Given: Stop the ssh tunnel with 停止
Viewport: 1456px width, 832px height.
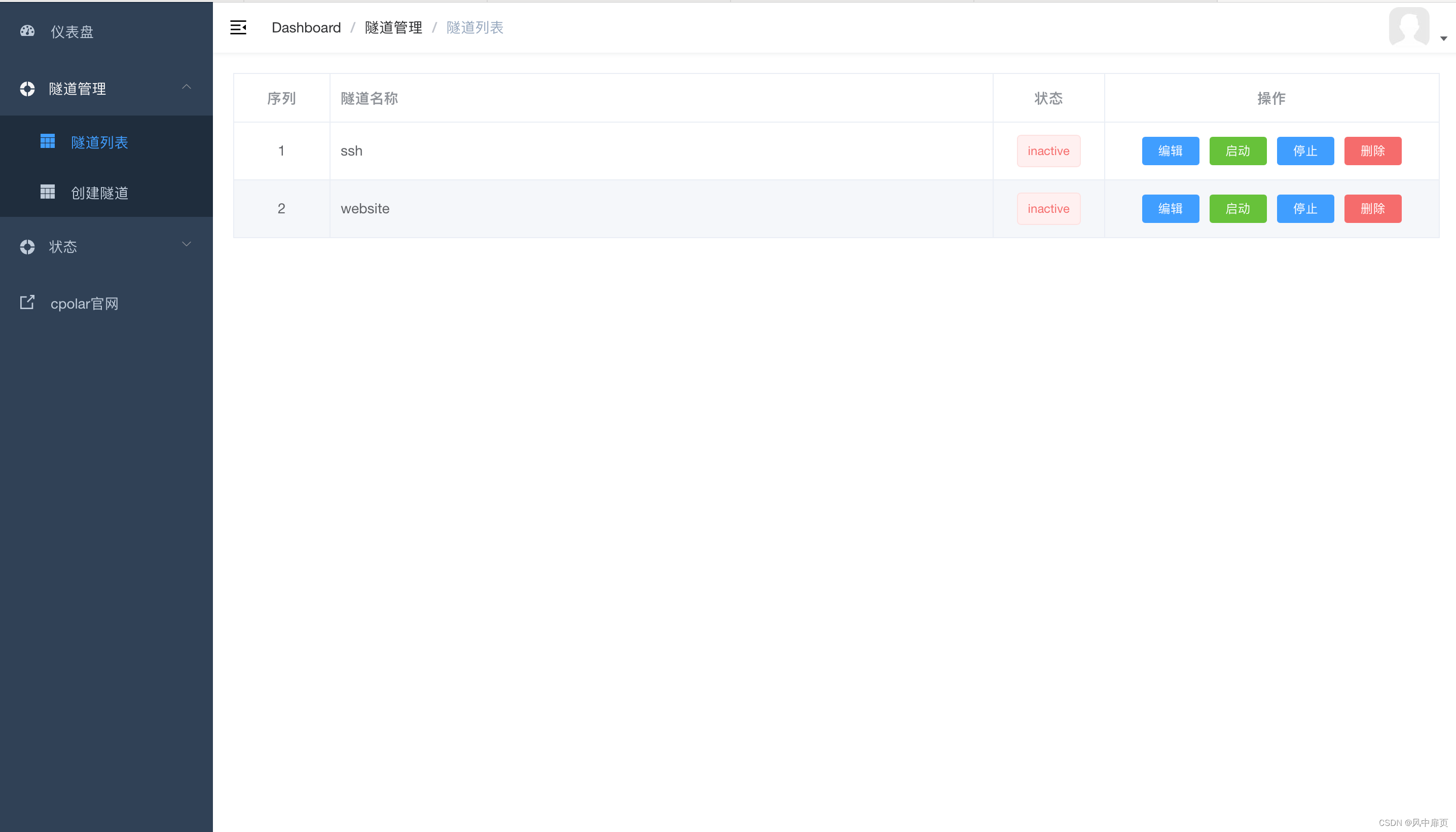Looking at the screenshot, I should click(1304, 151).
